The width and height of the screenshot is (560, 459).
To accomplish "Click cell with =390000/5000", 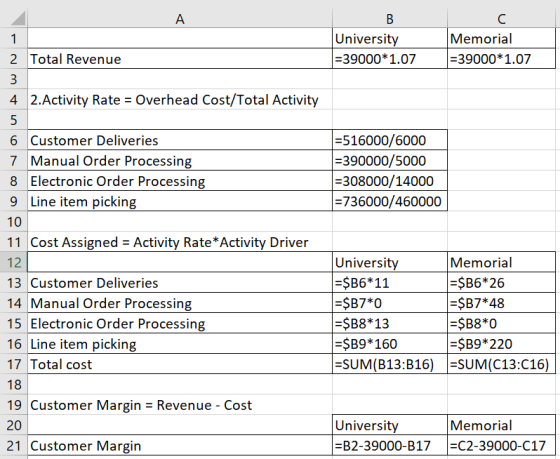I will [x=390, y=161].
